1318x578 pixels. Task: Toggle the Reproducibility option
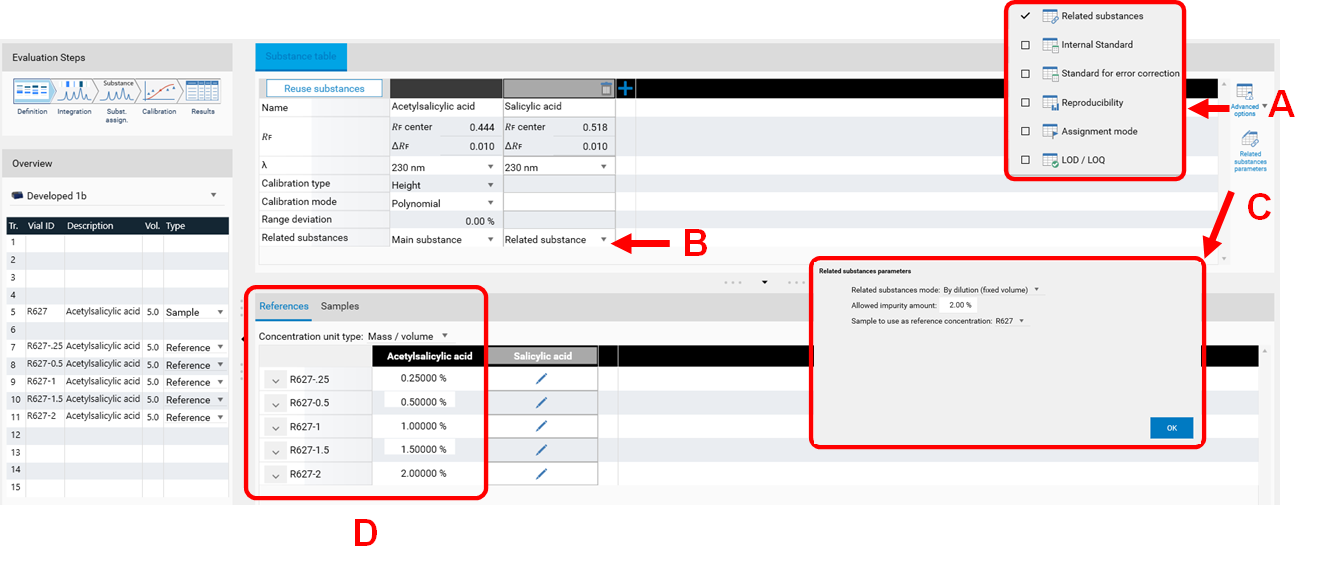point(1025,103)
